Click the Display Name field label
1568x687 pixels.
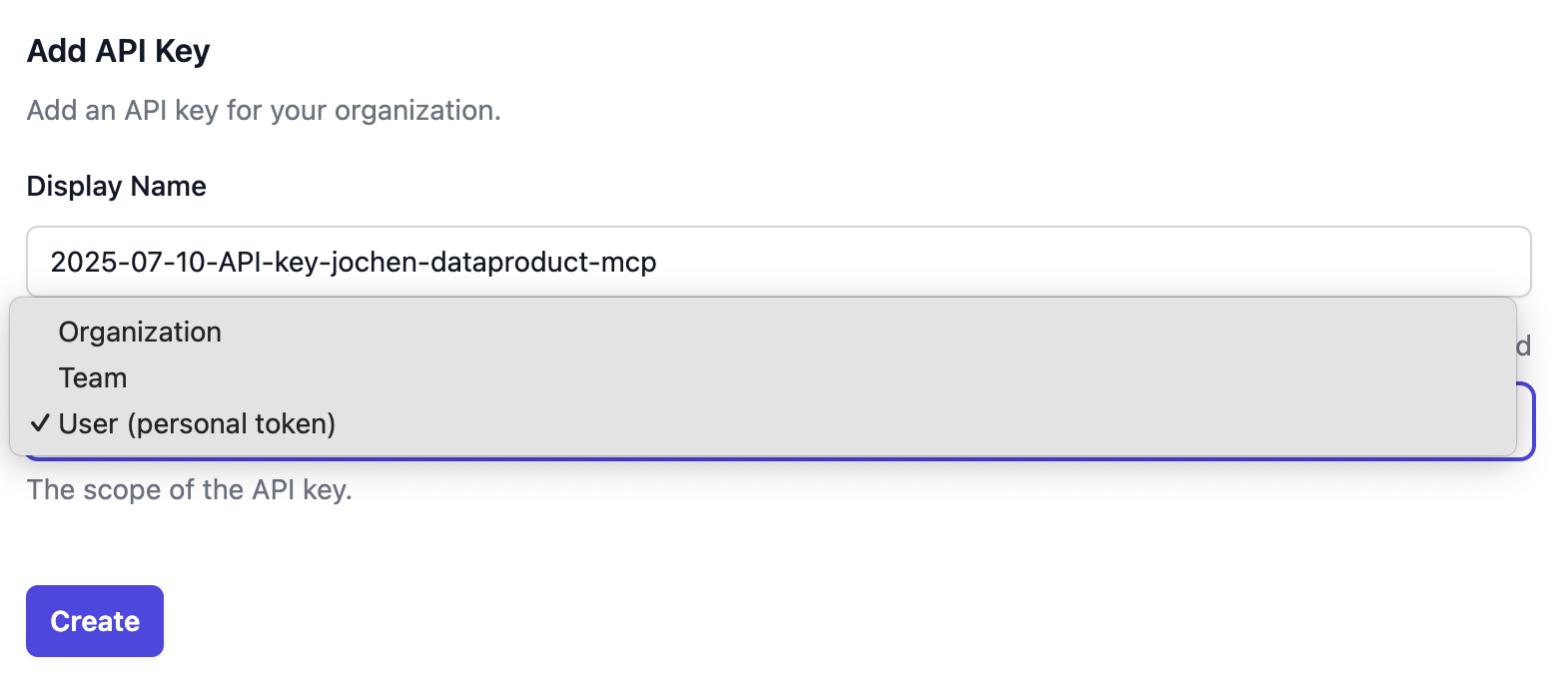[x=116, y=187]
